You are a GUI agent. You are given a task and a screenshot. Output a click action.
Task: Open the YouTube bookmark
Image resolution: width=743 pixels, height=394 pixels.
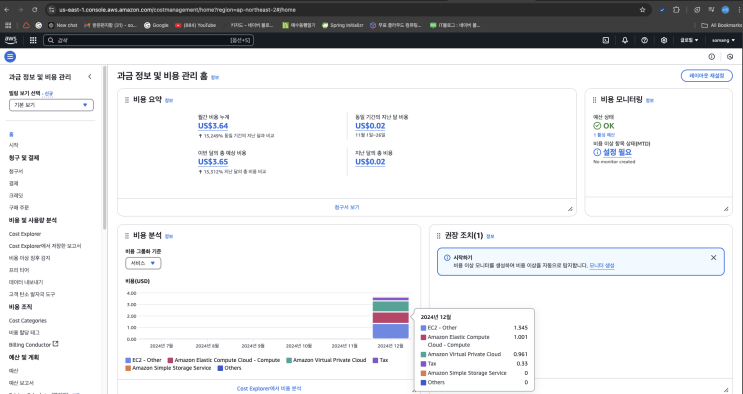tap(195, 25)
